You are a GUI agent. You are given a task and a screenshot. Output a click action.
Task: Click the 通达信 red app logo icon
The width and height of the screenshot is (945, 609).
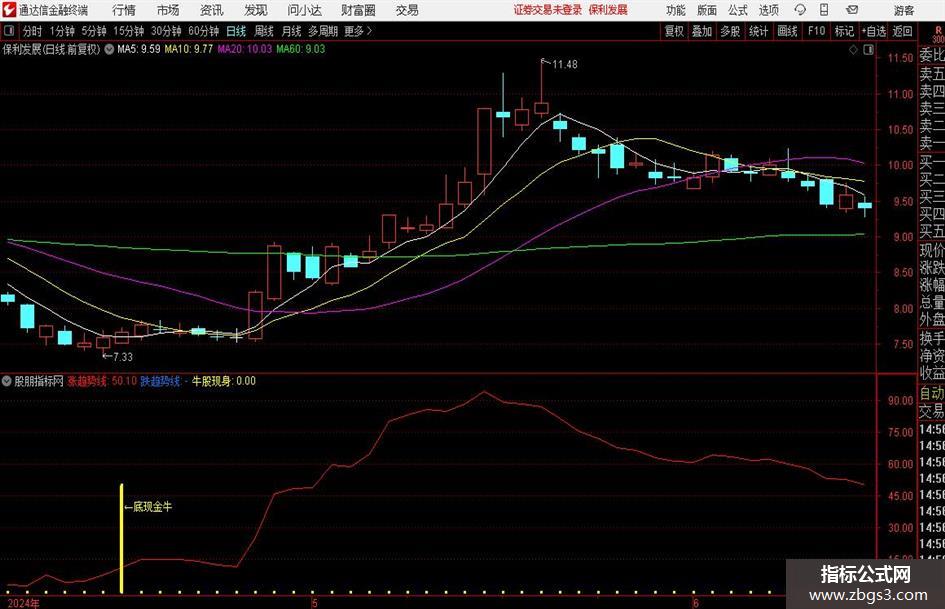[9, 10]
